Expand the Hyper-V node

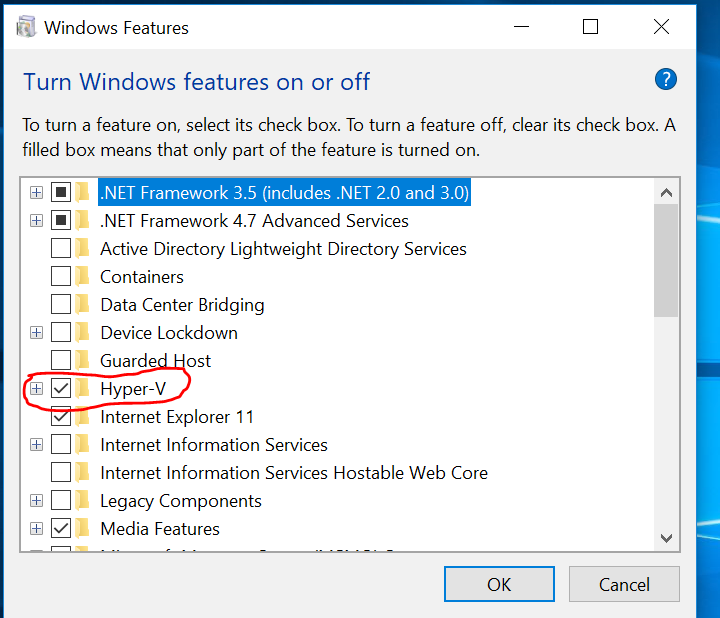coord(36,388)
